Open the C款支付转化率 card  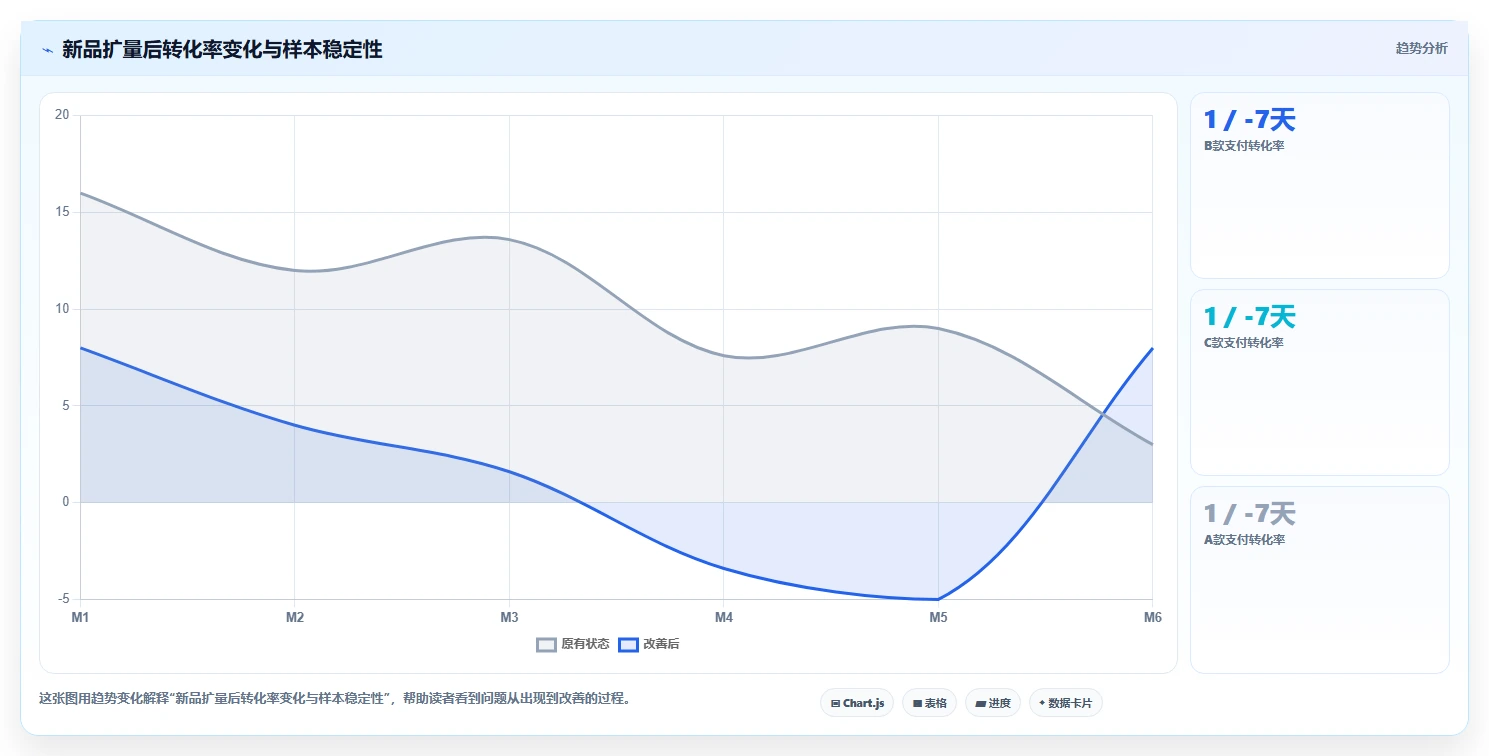(x=1319, y=382)
